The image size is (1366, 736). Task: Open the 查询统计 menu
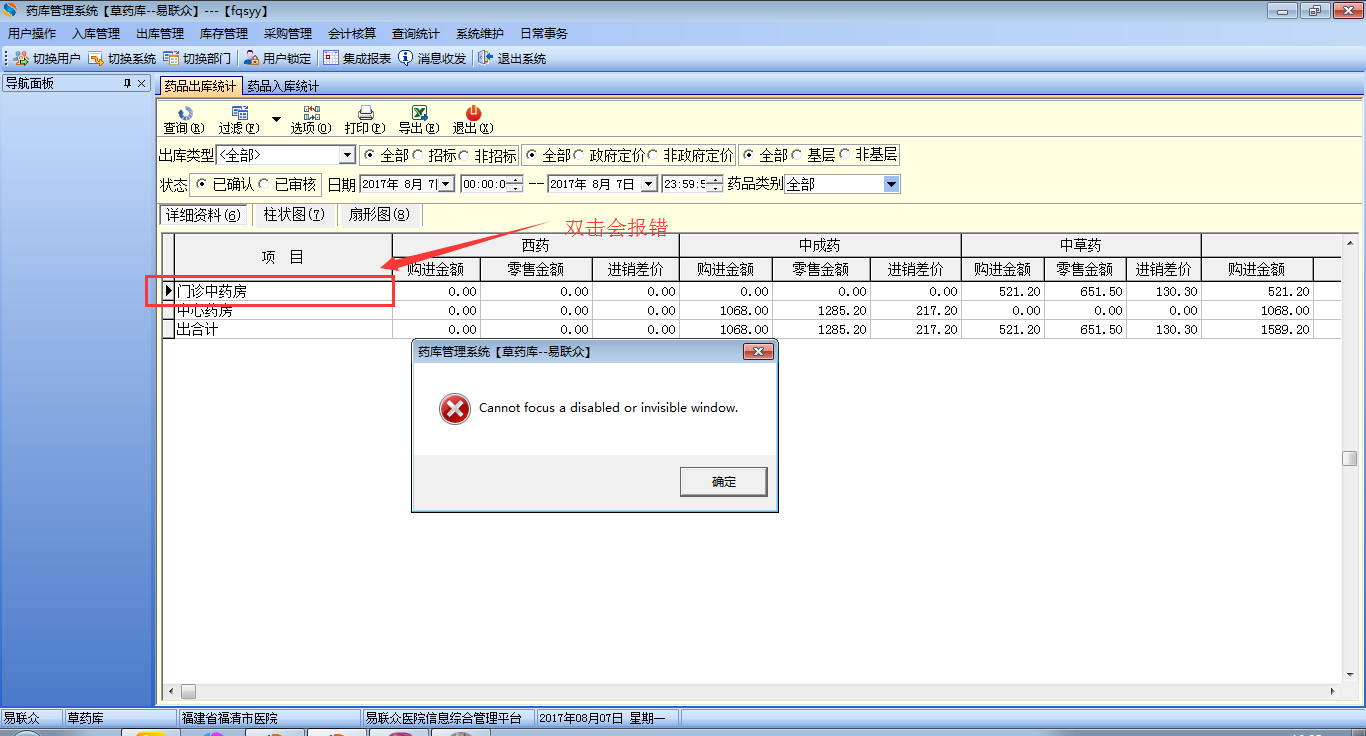pos(416,34)
